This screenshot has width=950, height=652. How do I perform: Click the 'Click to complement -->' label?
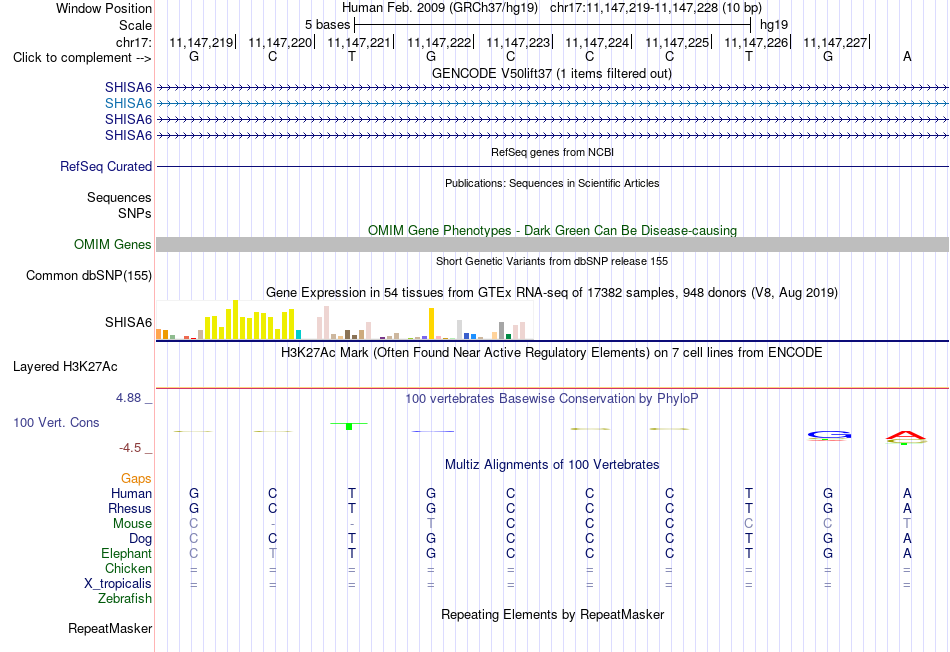82,58
